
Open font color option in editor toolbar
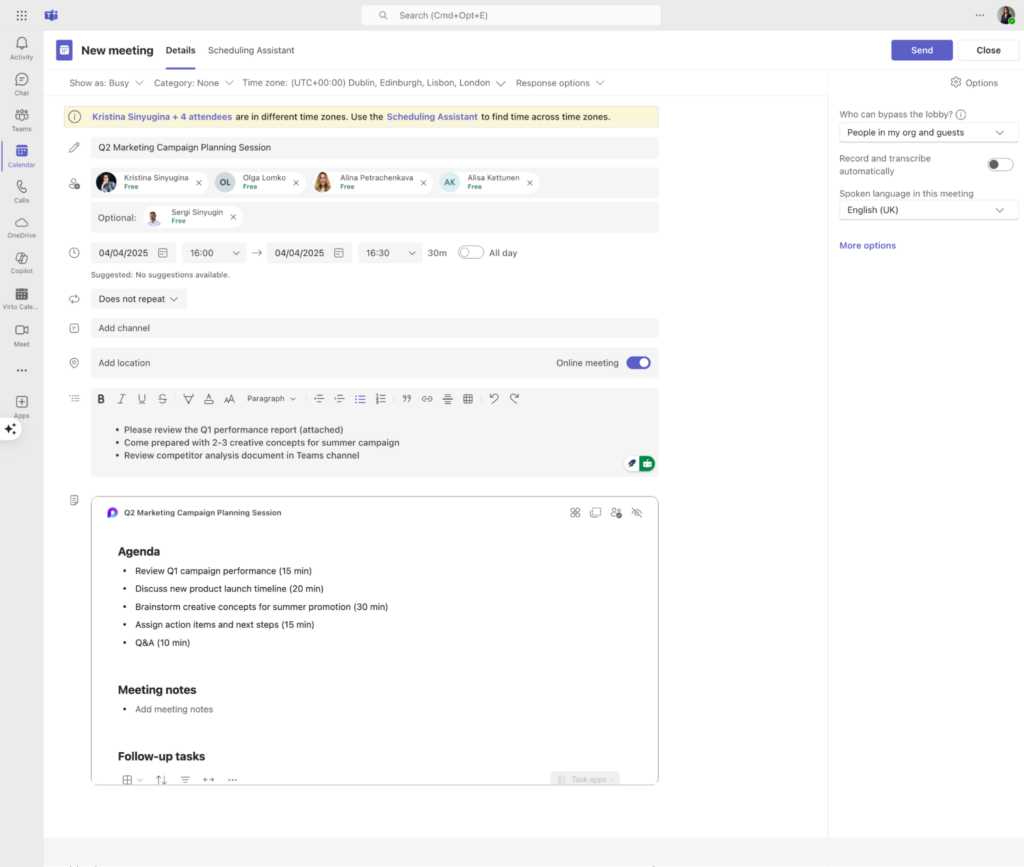click(x=209, y=399)
